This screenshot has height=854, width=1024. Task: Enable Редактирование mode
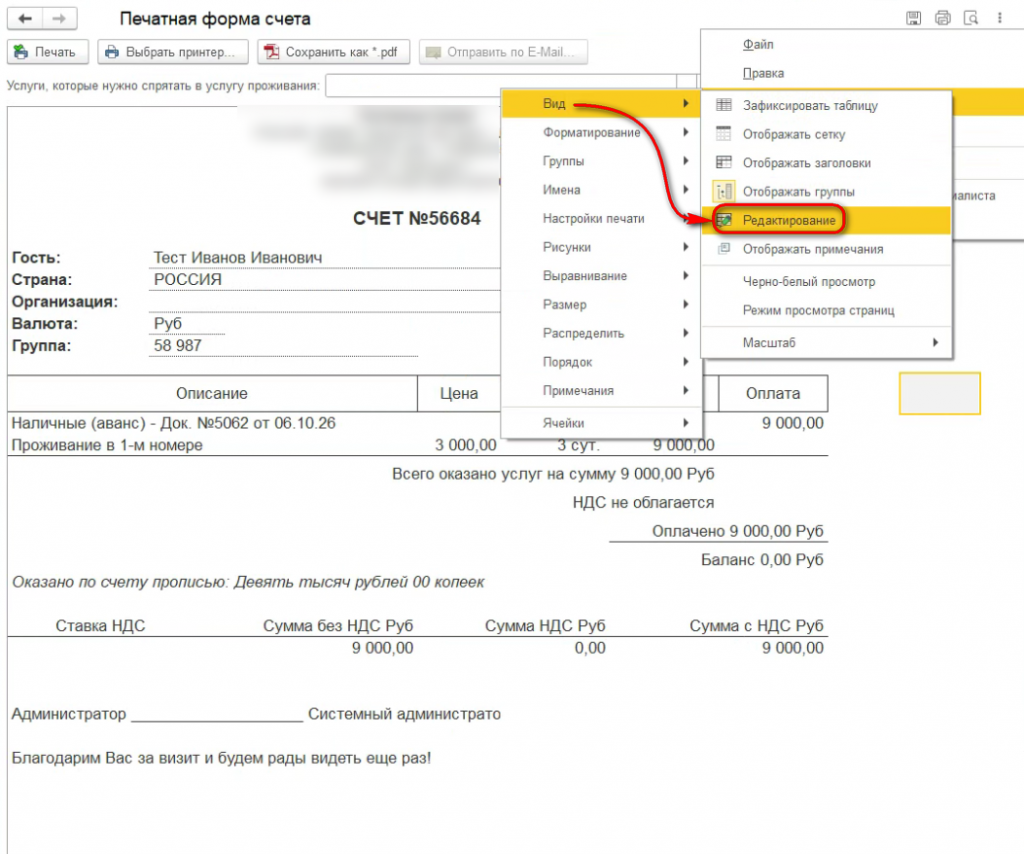pyautogui.click(x=826, y=221)
